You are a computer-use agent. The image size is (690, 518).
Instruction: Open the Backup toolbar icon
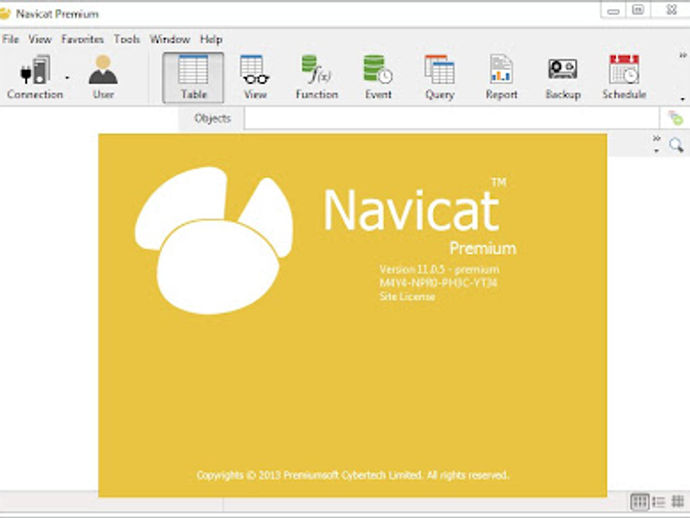[x=563, y=77]
